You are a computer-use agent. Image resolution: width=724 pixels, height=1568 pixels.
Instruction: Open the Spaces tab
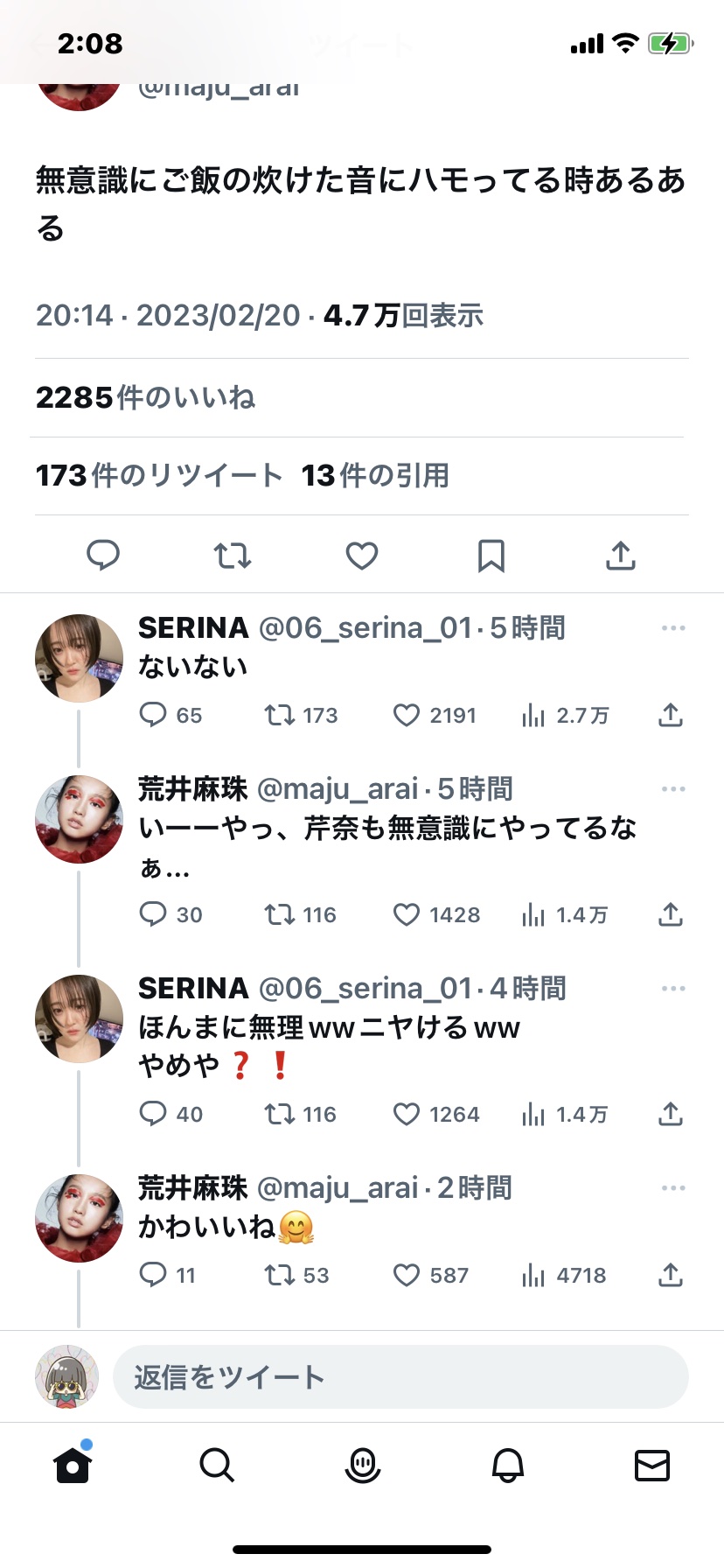[x=362, y=1466]
